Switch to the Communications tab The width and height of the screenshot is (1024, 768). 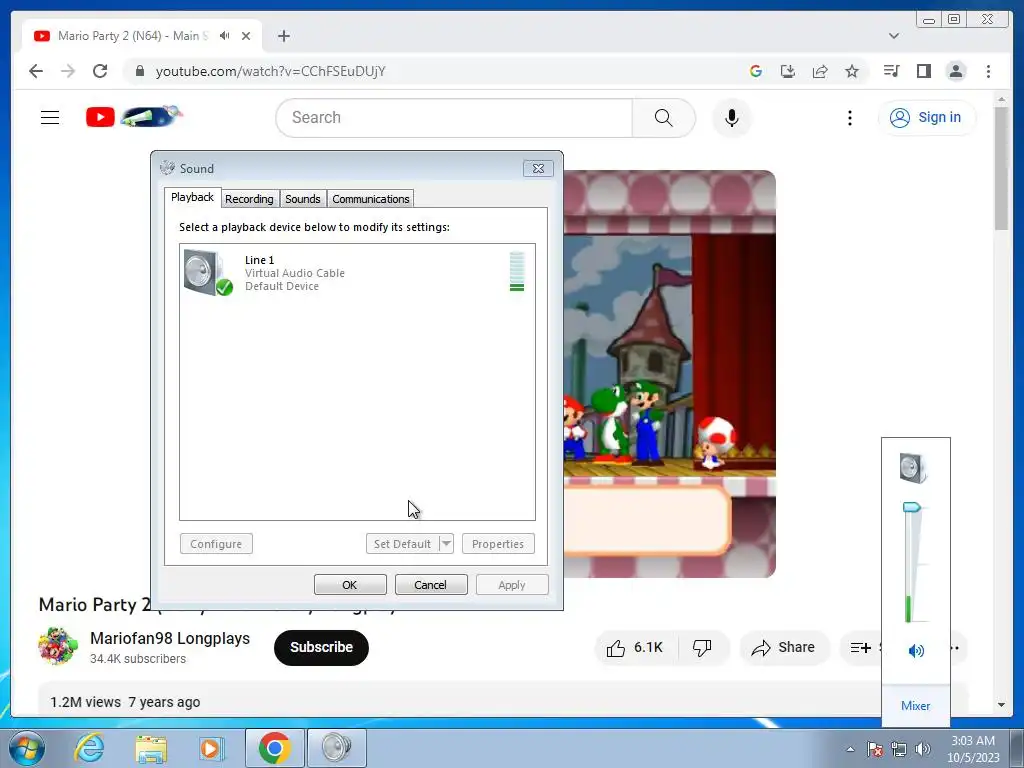pos(370,199)
